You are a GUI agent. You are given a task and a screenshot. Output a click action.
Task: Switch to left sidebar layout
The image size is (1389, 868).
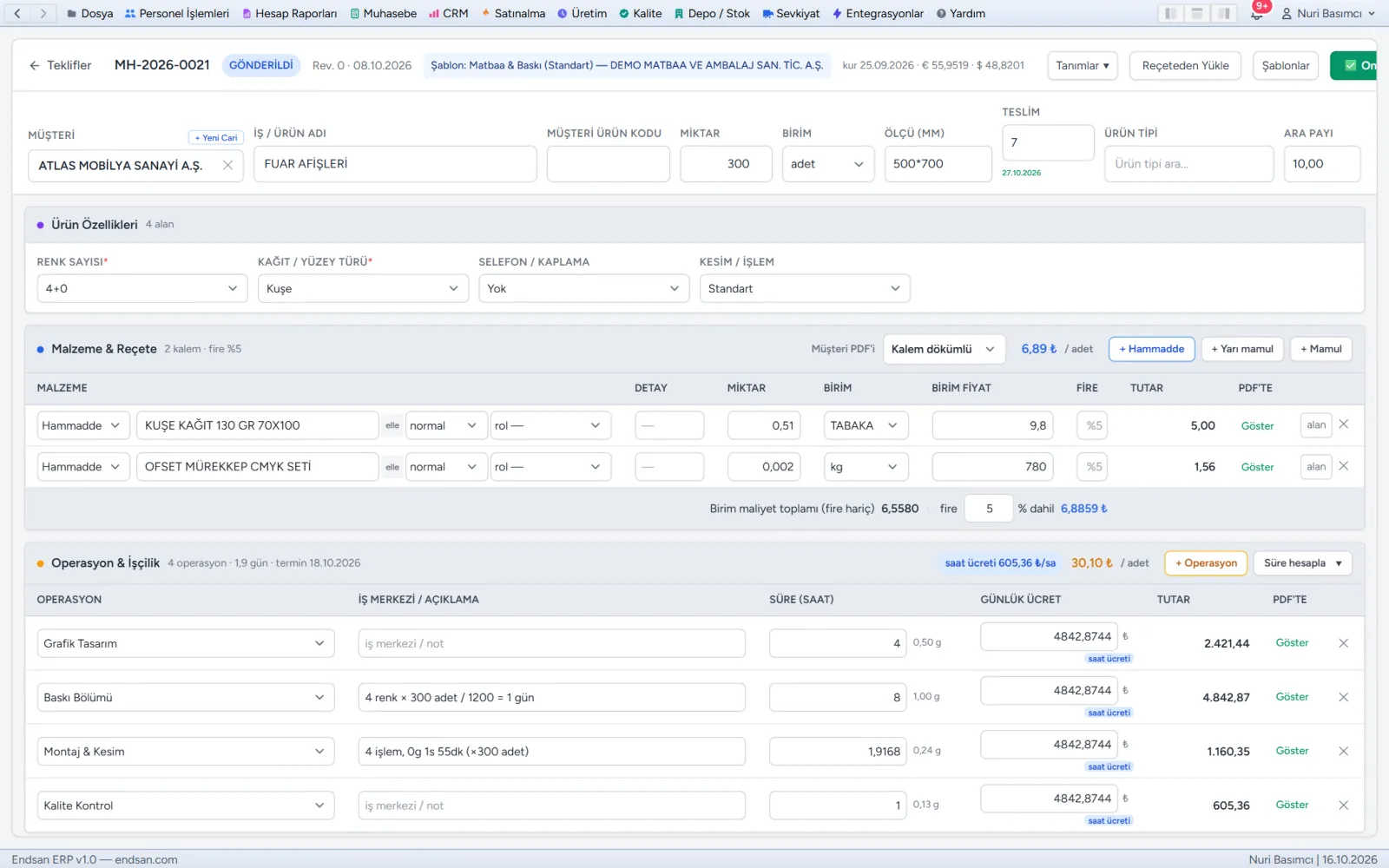(x=1170, y=13)
